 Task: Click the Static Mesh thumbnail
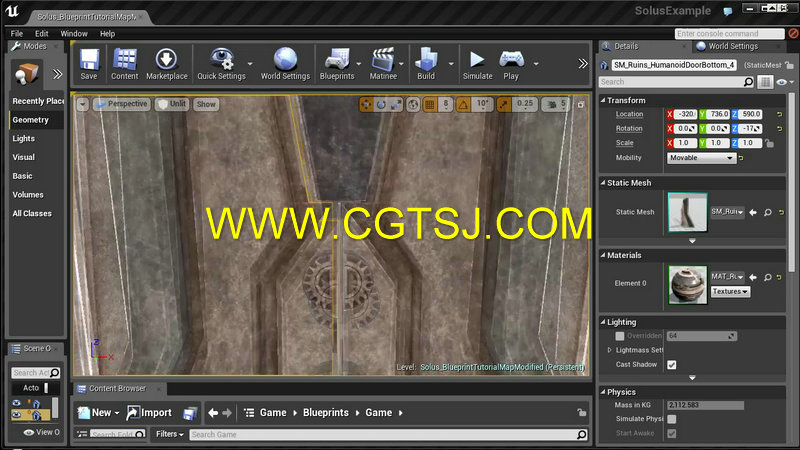(687, 212)
